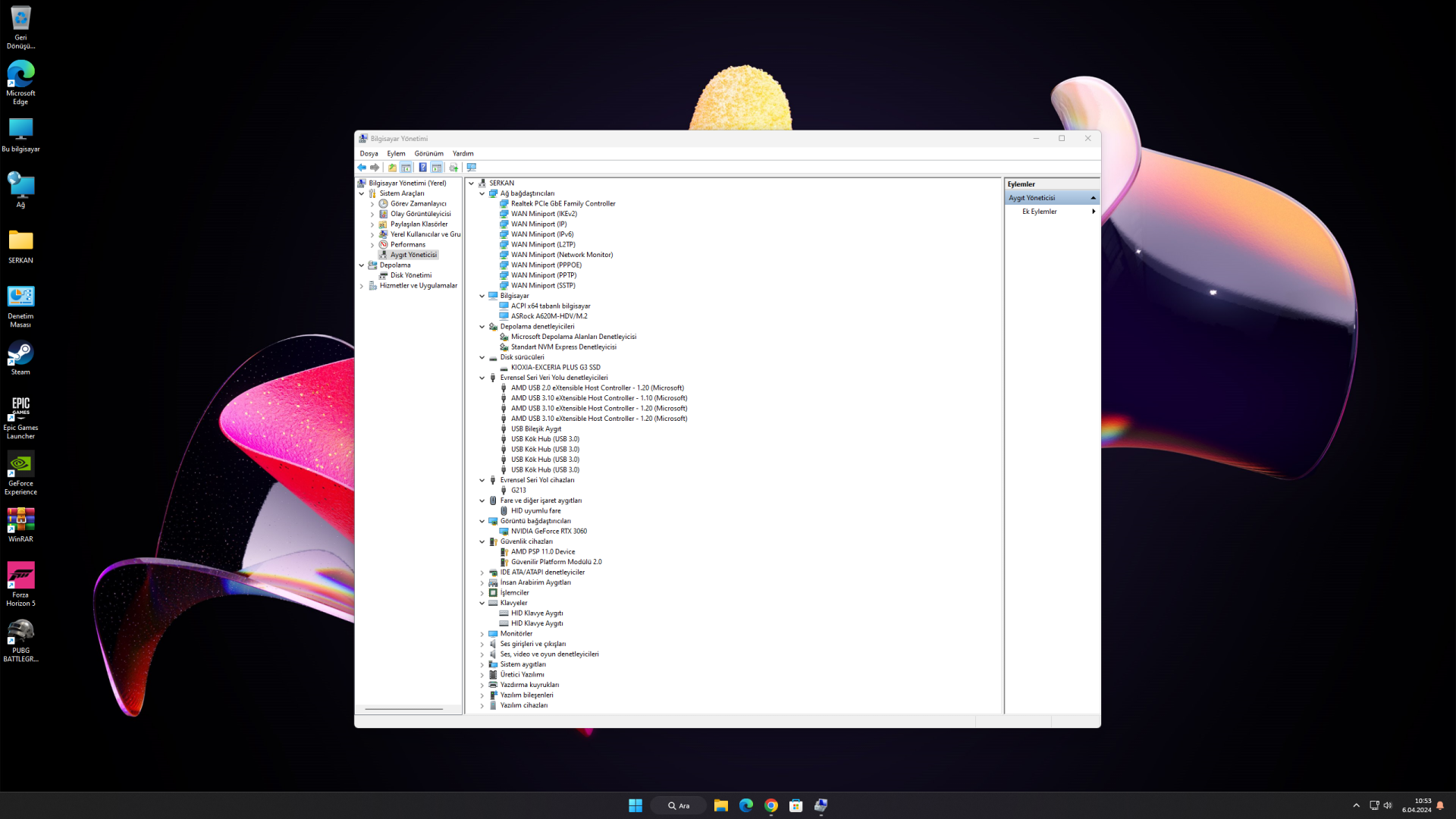Select NVIDIA GeForce RTX 3060 device

(548, 532)
